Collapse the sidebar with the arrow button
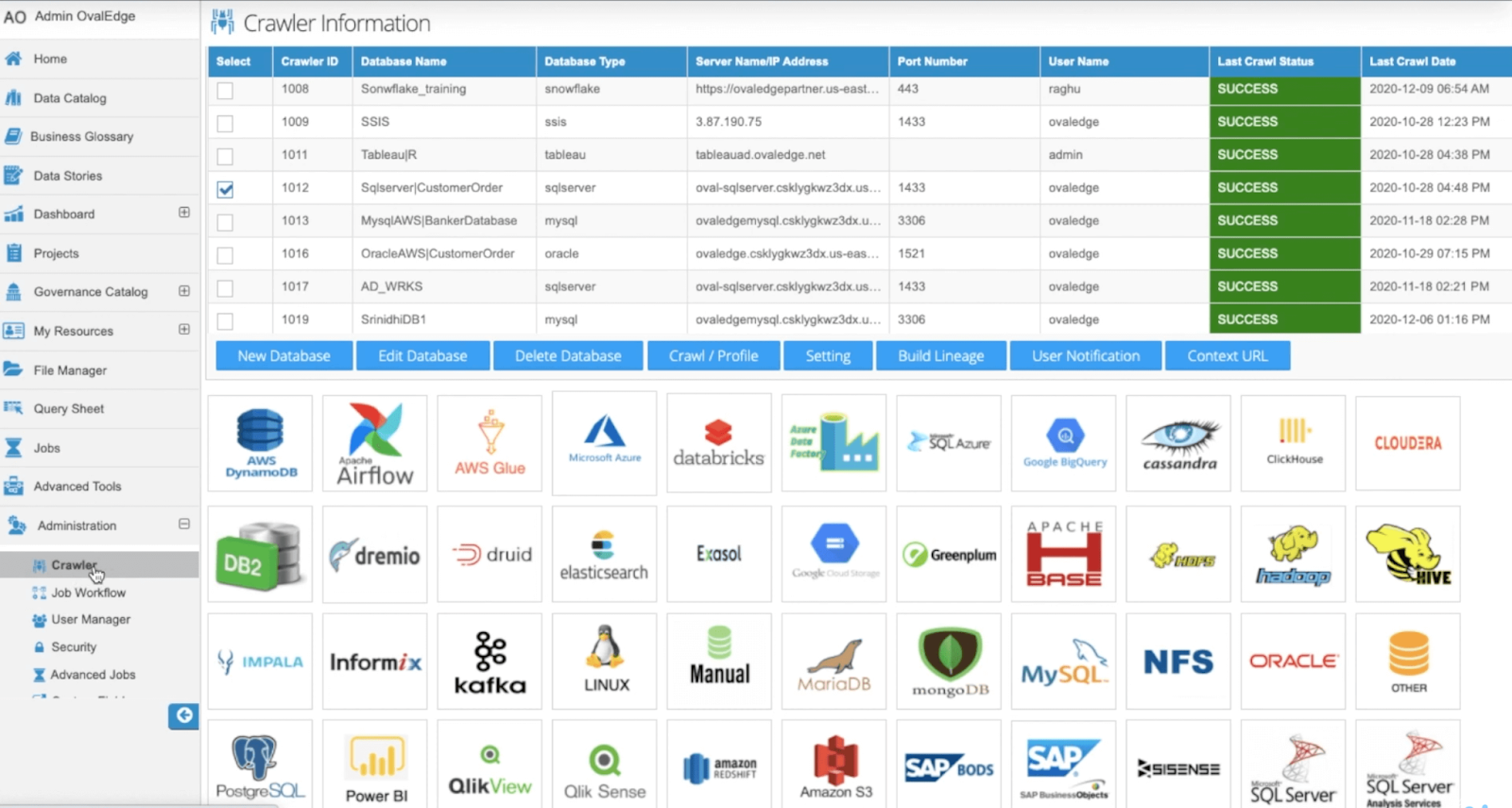This screenshot has width=1512, height=808. [183, 715]
